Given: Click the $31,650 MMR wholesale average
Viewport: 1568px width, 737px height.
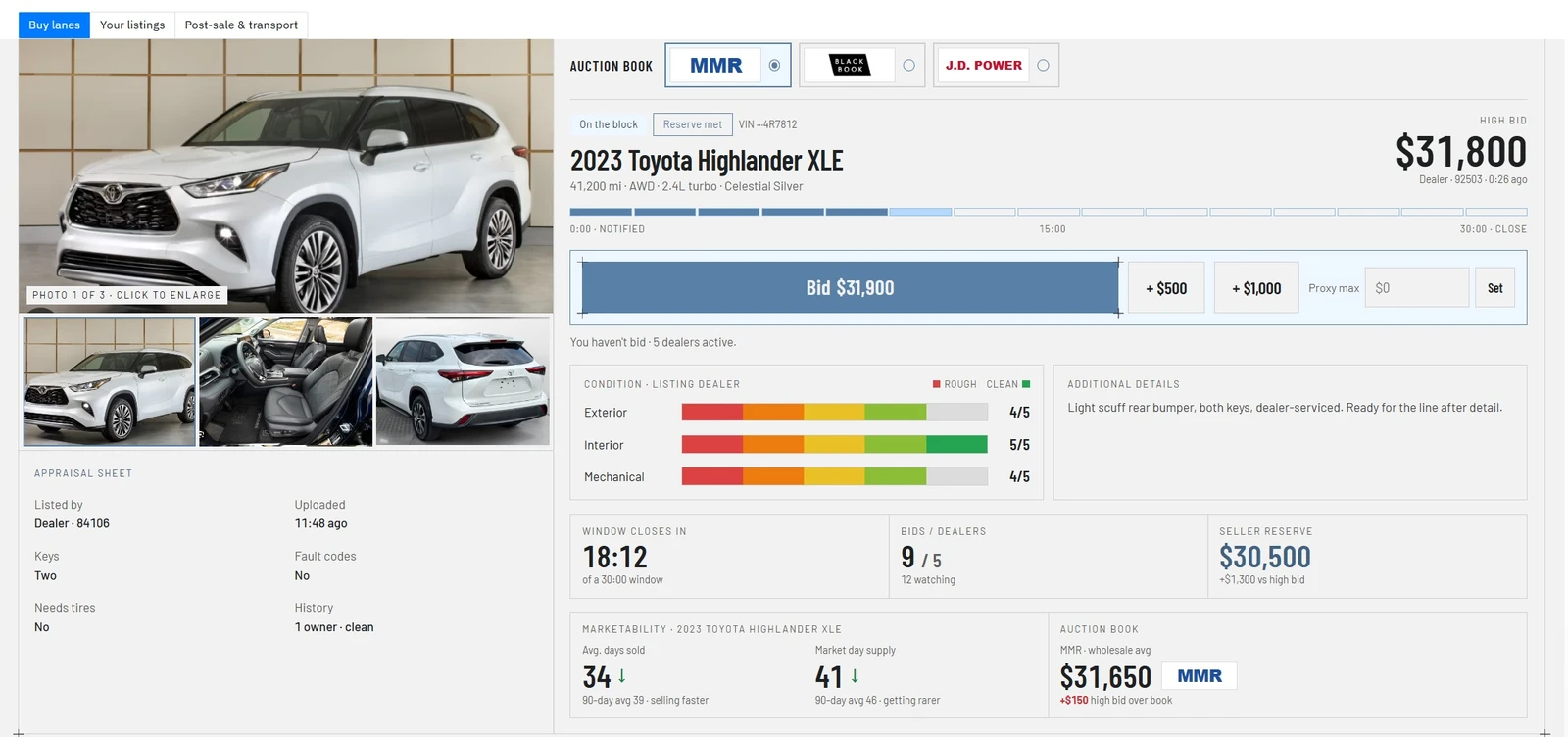Looking at the screenshot, I should pos(1105,677).
